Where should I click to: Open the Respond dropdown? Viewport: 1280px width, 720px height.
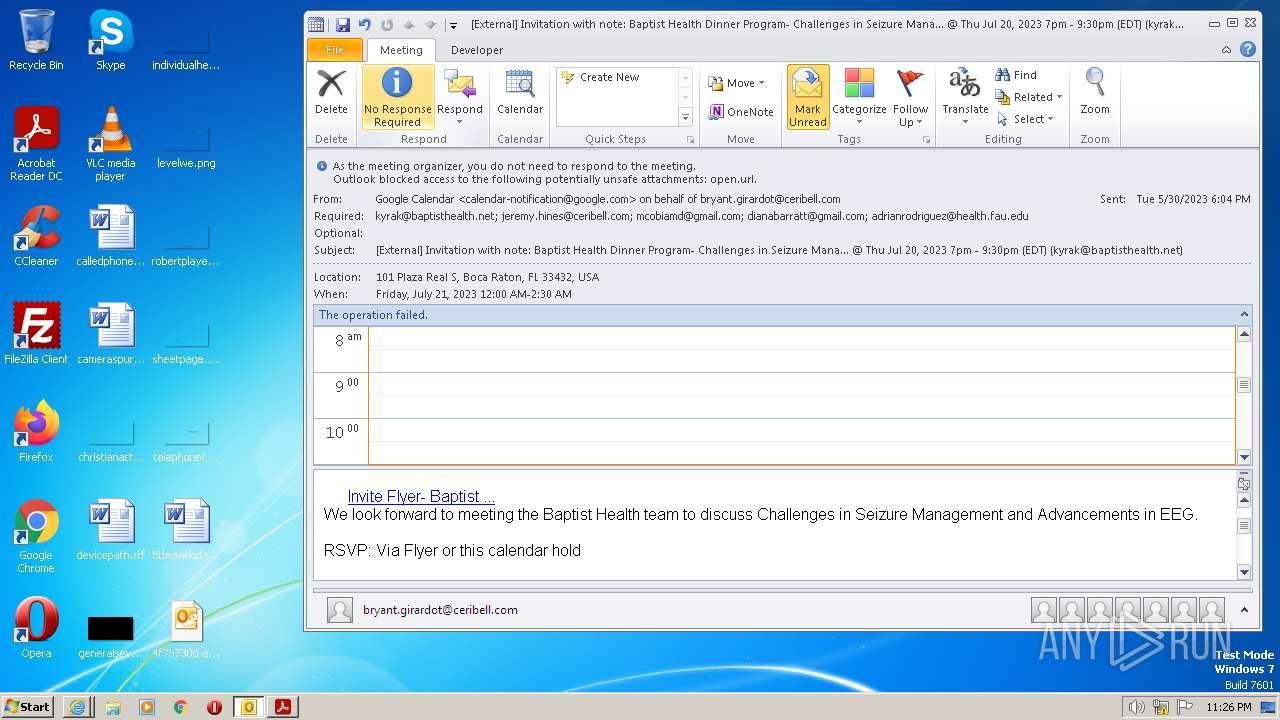[x=459, y=97]
